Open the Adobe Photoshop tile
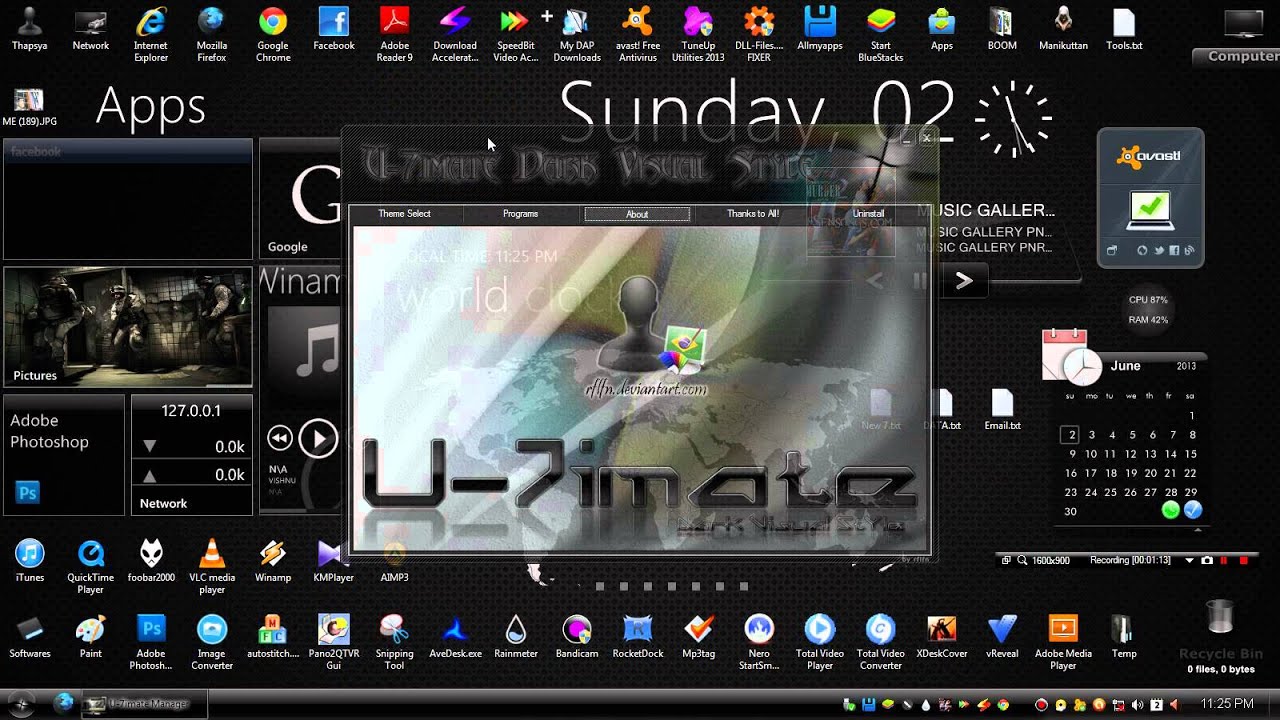The image size is (1280, 720). point(64,455)
